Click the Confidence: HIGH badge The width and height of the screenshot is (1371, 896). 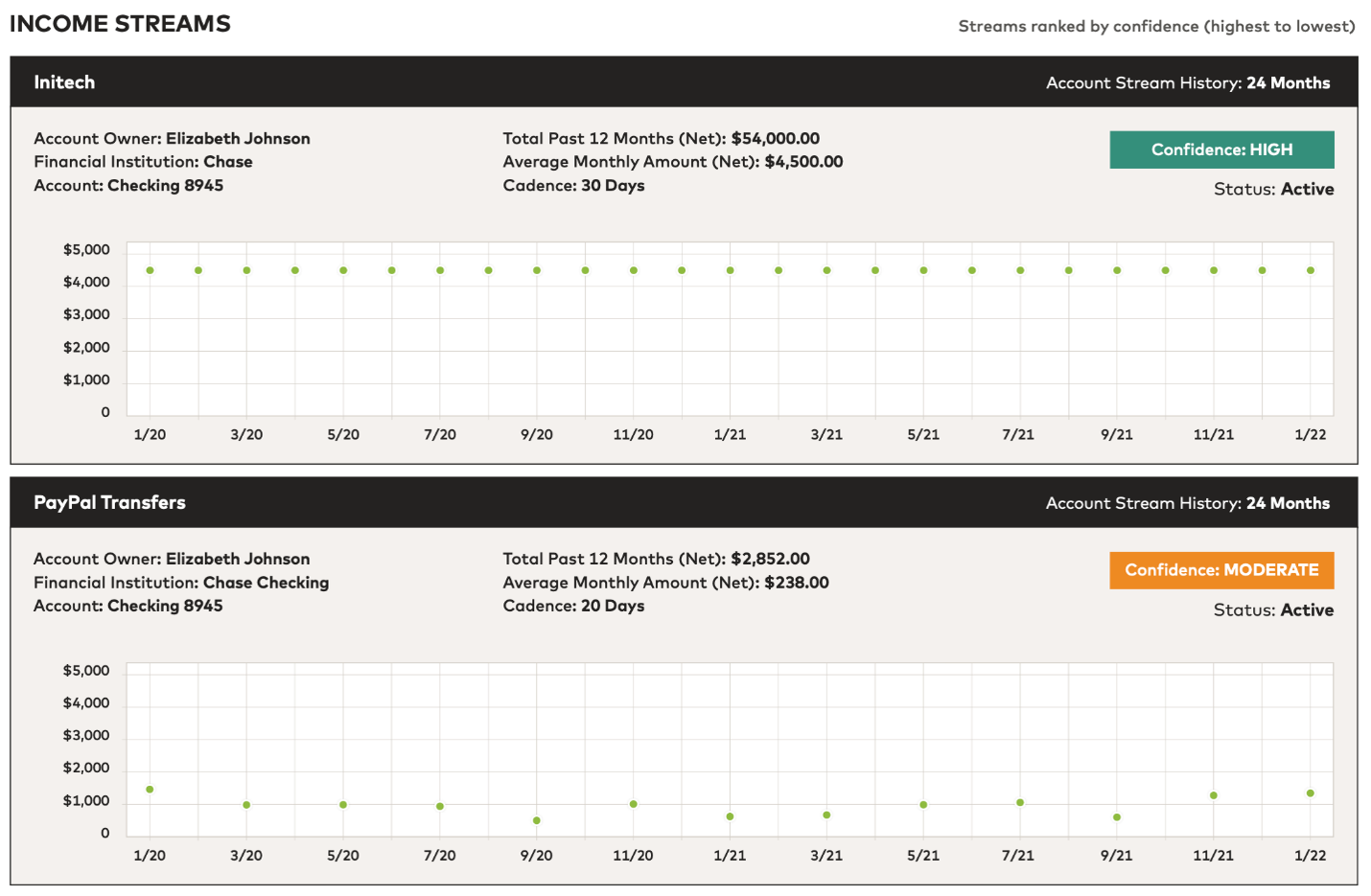[x=1221, y=149]
